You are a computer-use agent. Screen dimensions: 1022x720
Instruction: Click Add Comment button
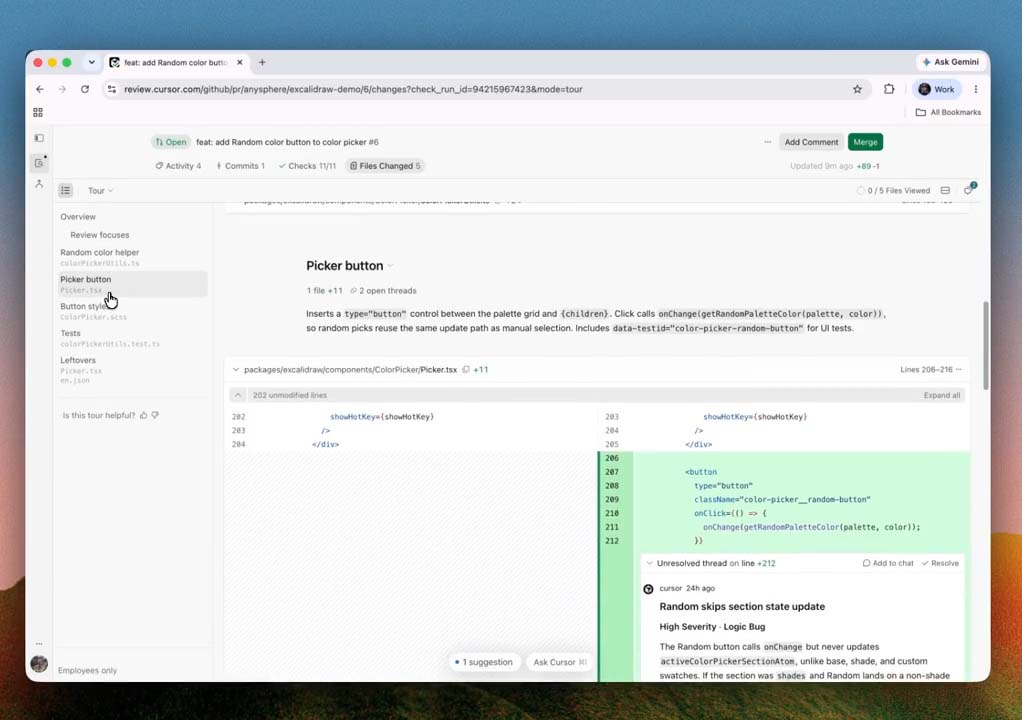click(x=811, y=142)
